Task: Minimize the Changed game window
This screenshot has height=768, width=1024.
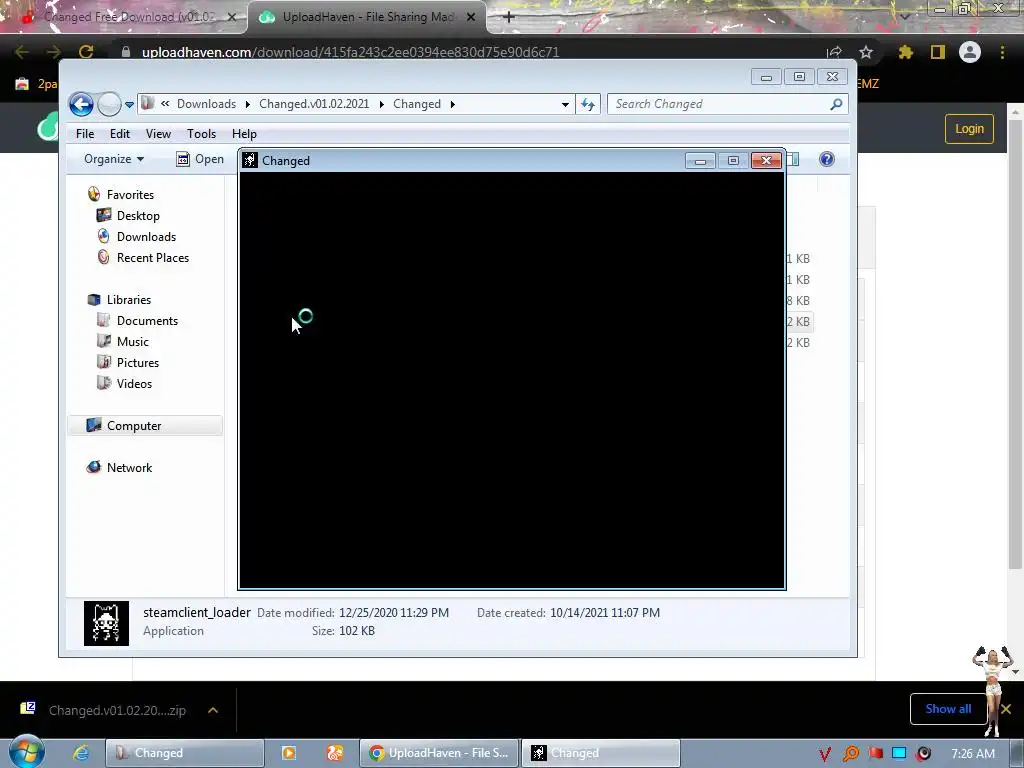Action: (x=700, y=161)
